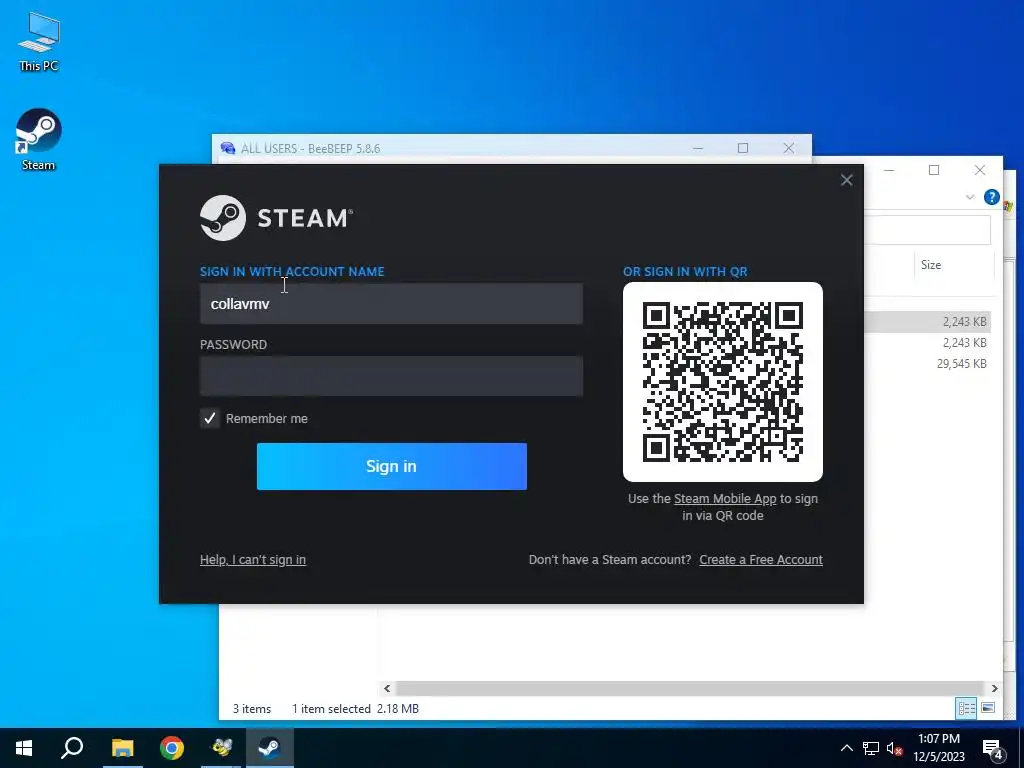Switch to BeeBEEP on the taskbar

click(x=221, y=748)
